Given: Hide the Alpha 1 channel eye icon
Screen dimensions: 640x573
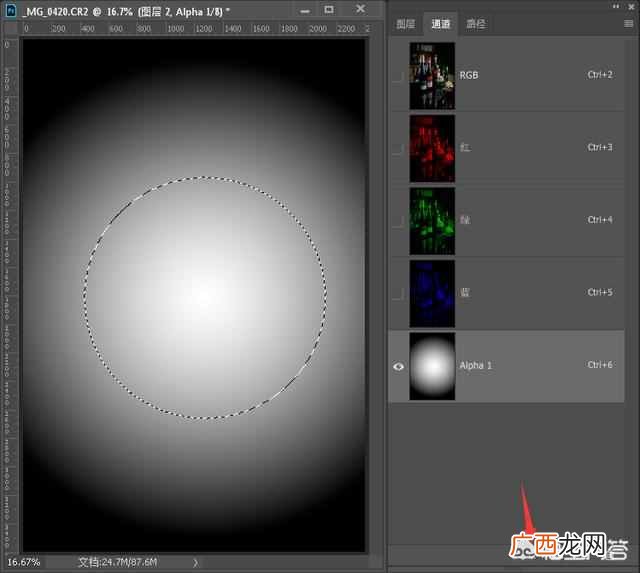Looking at the screenshot, I should click(398, 366).
